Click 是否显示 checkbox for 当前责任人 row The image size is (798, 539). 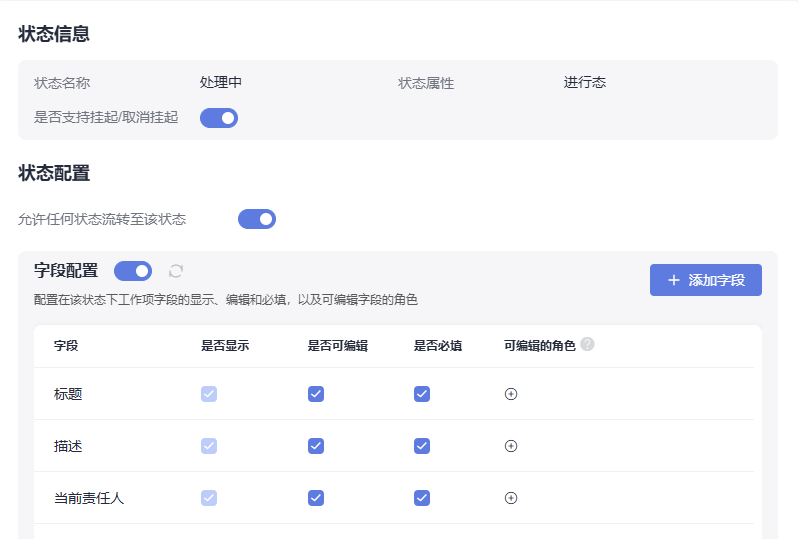[x=209, y=498]
